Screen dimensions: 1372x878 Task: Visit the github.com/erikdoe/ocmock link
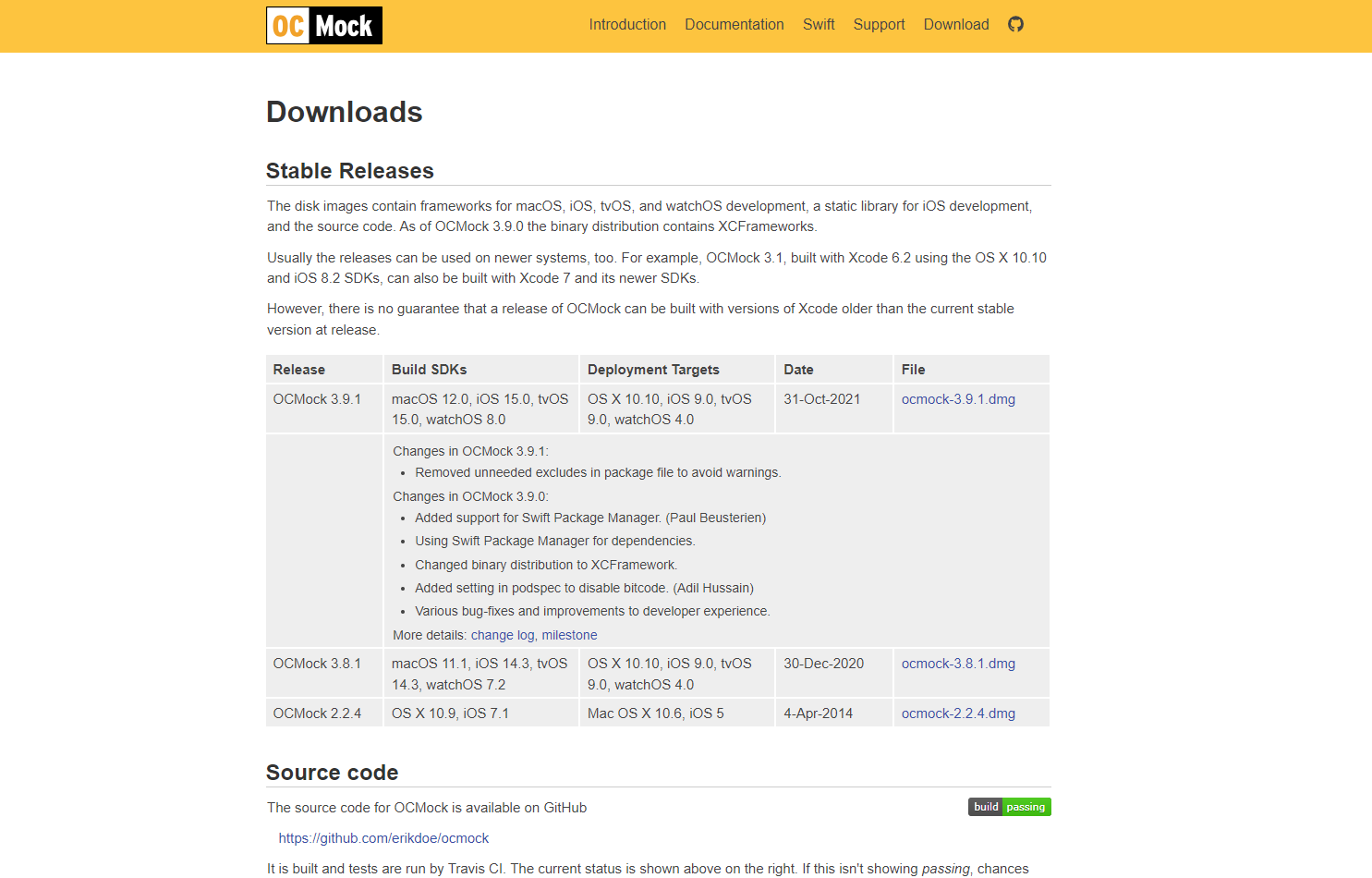click(x=383, y=838)
